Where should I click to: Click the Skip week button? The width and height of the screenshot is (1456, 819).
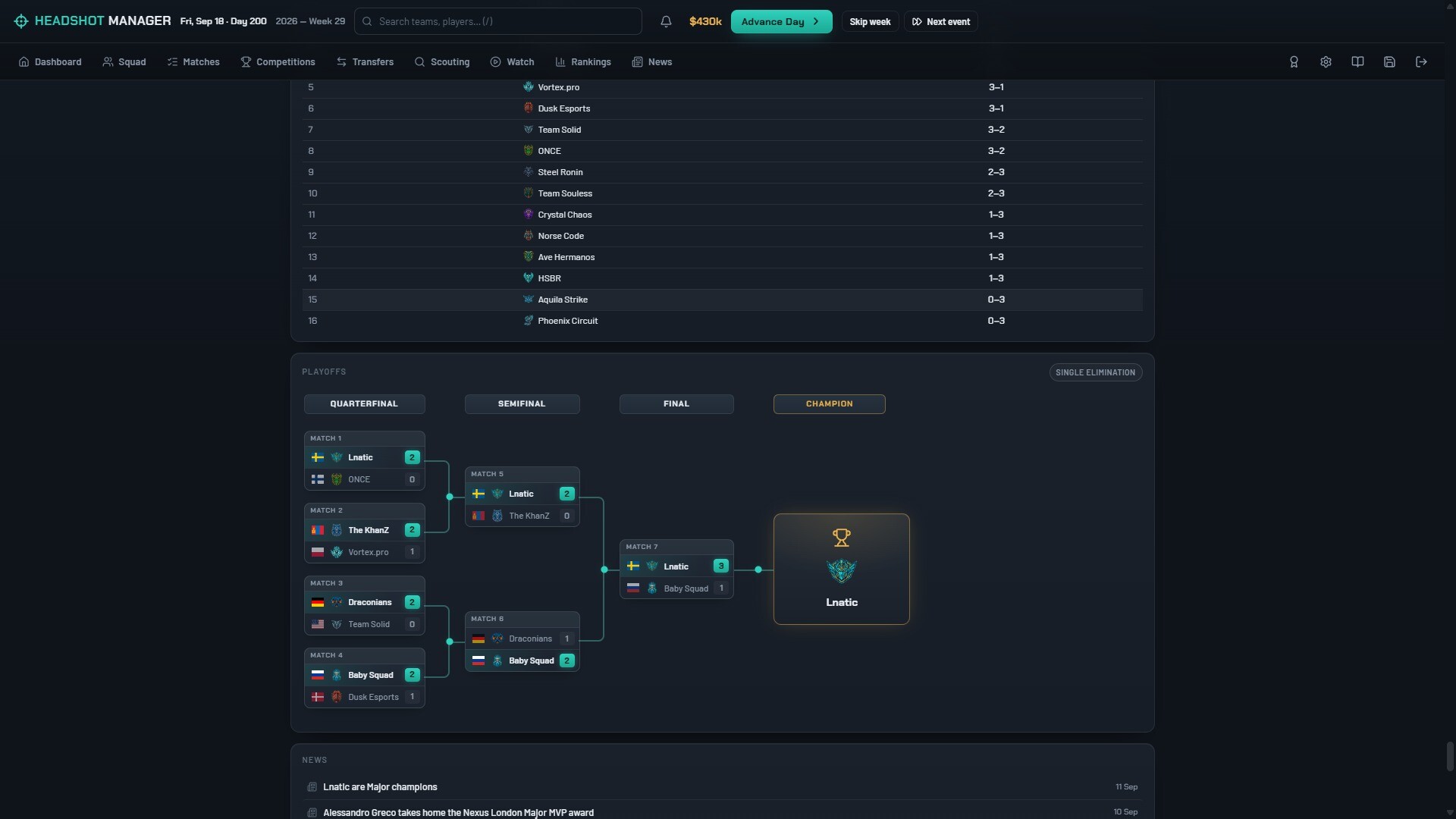click(x=870, y=21)
